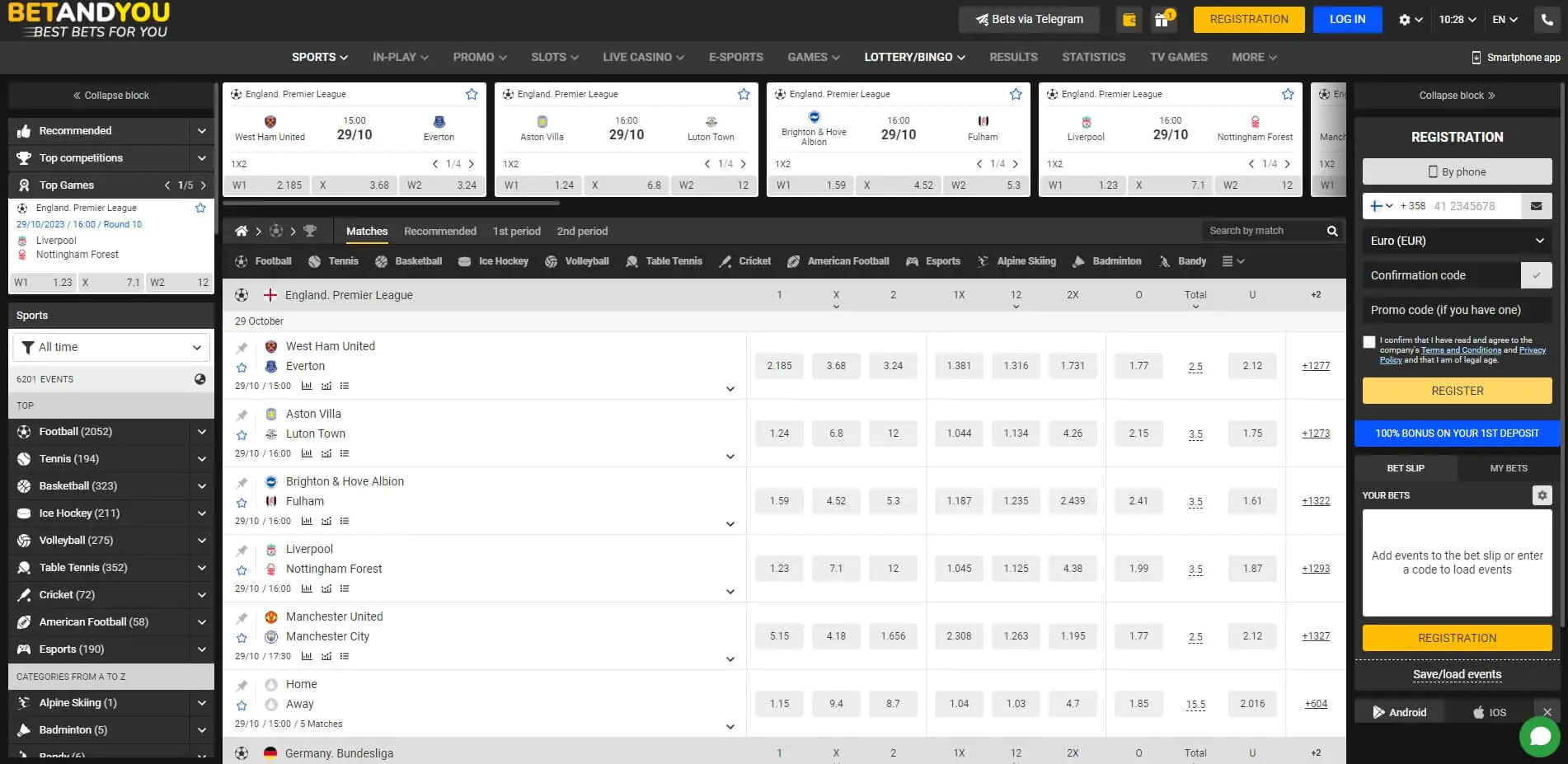Expand the Tennis (194) sports category
1568x764 pixels.
[x=201, y=458]
